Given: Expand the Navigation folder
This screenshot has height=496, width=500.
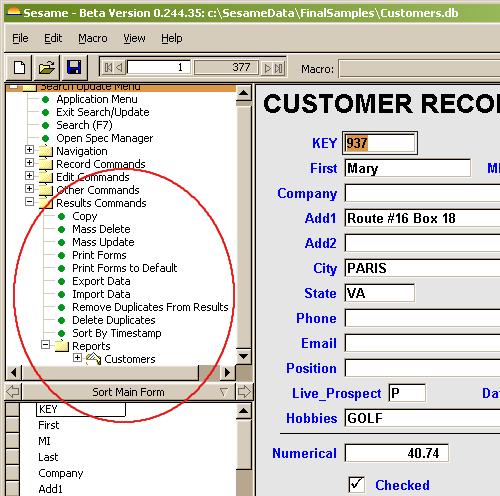Looking at the screenshot, I should [29, 149].
